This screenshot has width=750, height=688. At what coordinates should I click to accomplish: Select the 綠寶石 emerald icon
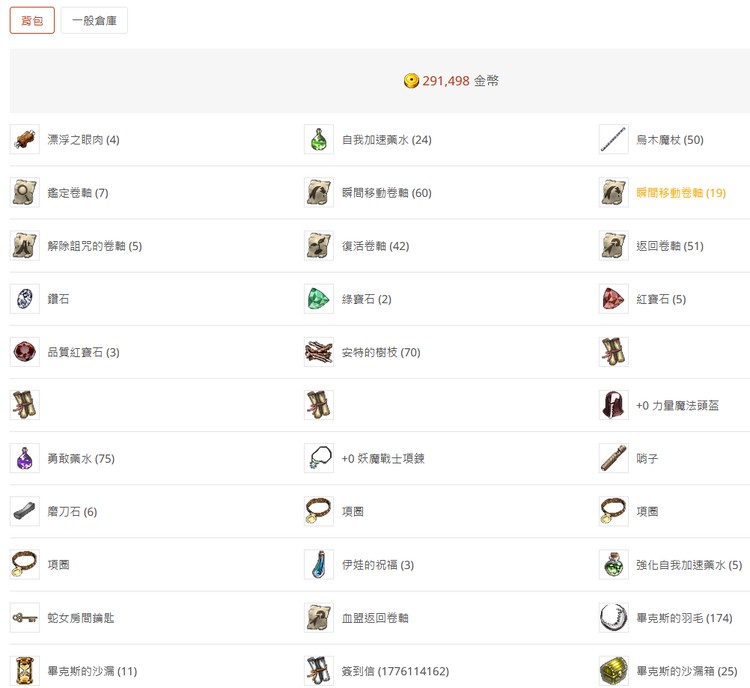[x=319, y=299]
